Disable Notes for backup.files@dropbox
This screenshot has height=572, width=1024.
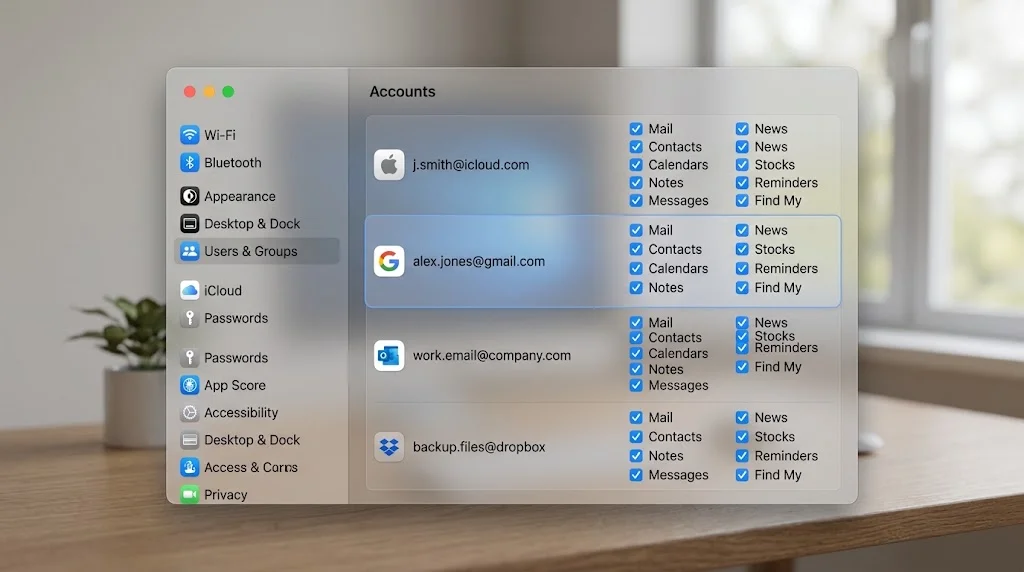[636, 456]
